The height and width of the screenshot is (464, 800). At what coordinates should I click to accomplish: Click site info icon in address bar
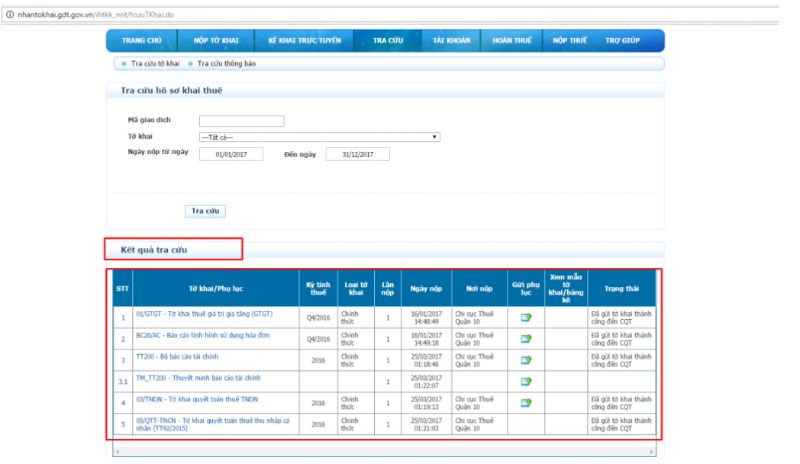click(7, 8)
